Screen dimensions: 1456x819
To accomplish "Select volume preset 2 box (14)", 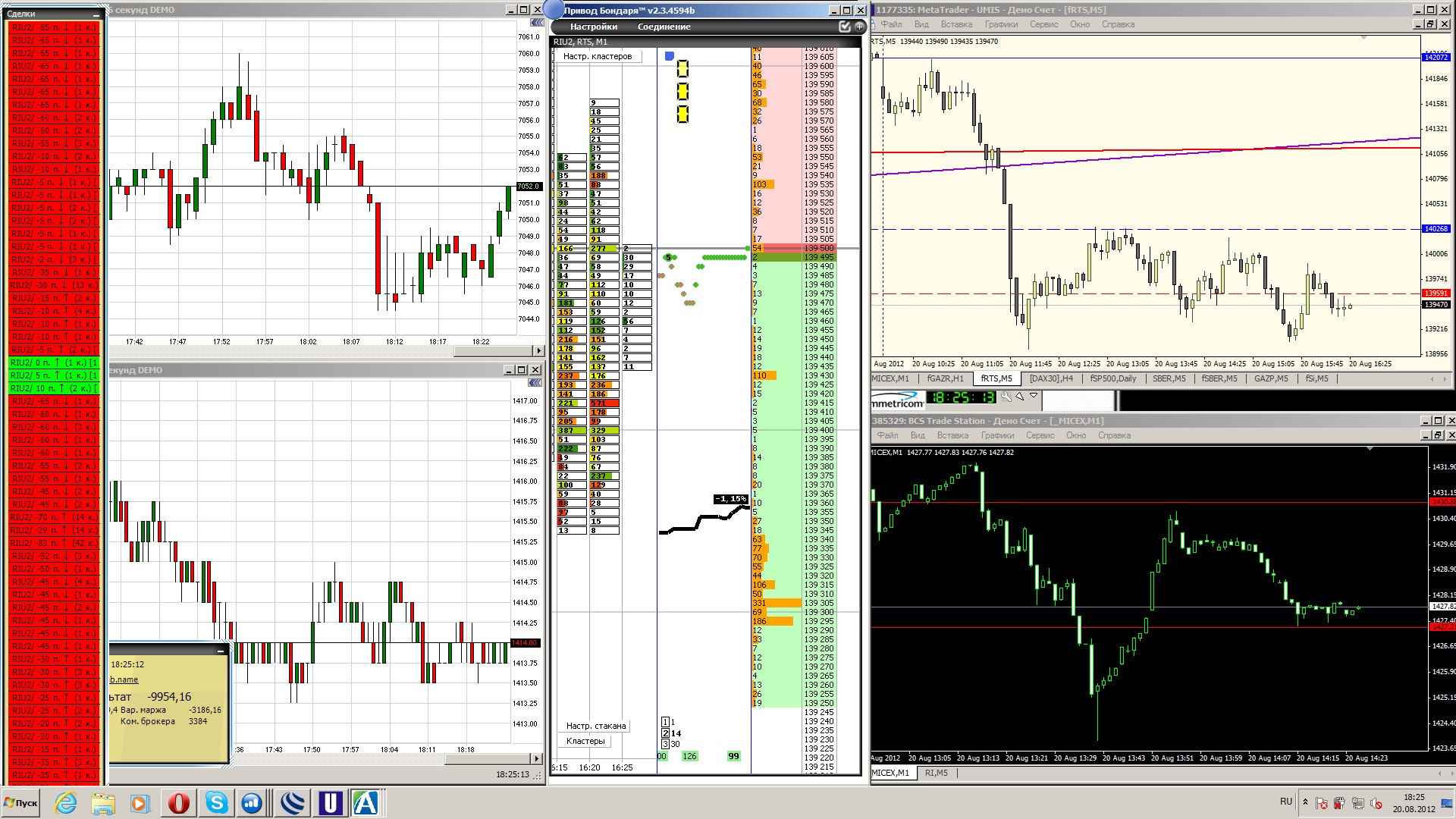I will pyautogui.click(x=665, y=733).
